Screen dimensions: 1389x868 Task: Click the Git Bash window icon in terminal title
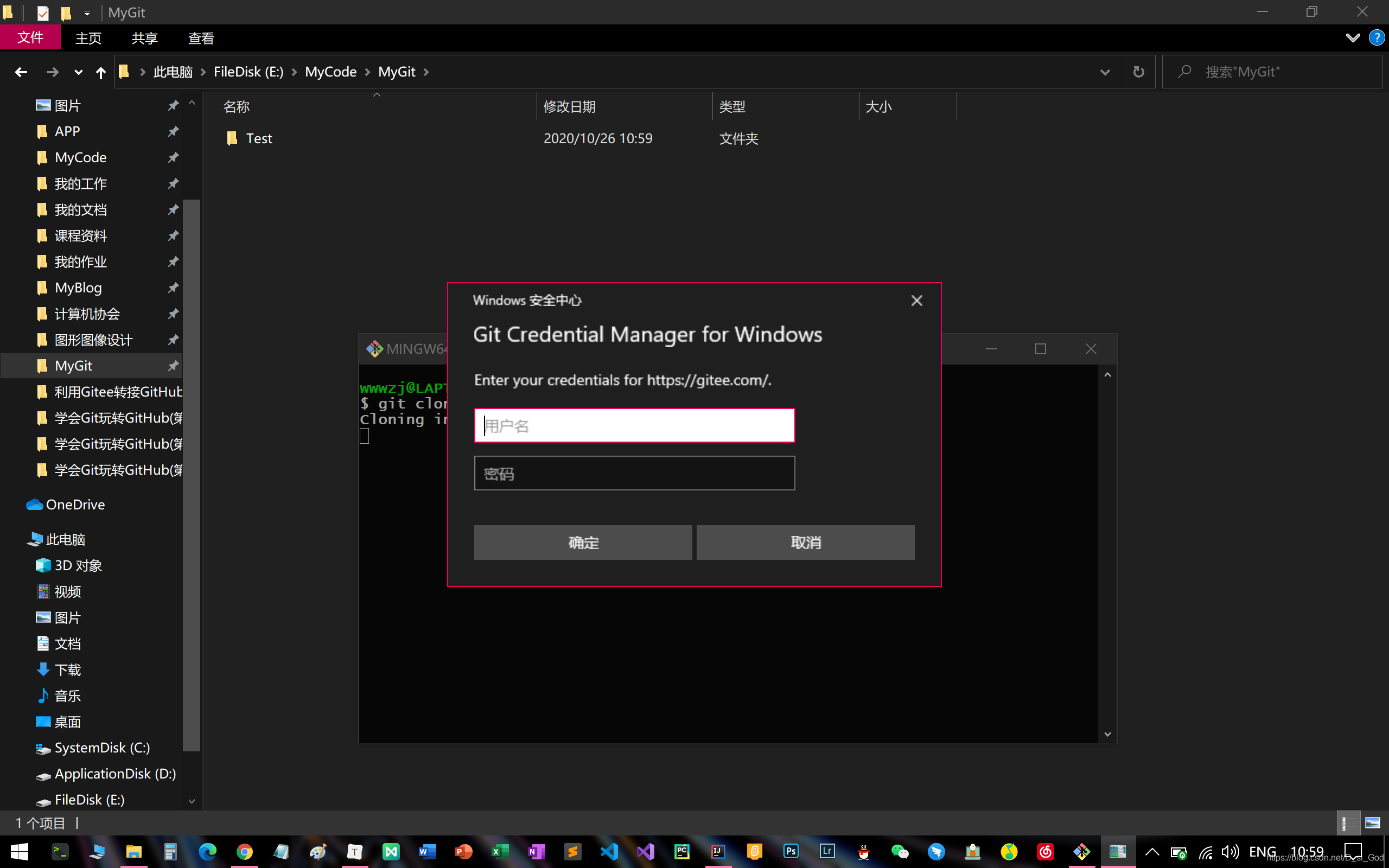click(x=374, y=348)
